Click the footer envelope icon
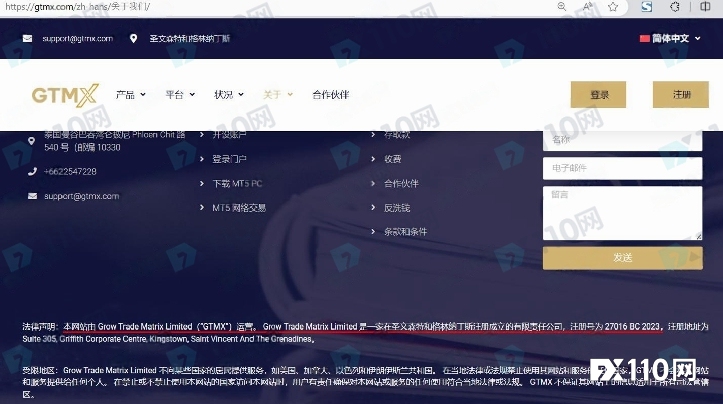This screenshot has width=723, height=404. (32, 196)
